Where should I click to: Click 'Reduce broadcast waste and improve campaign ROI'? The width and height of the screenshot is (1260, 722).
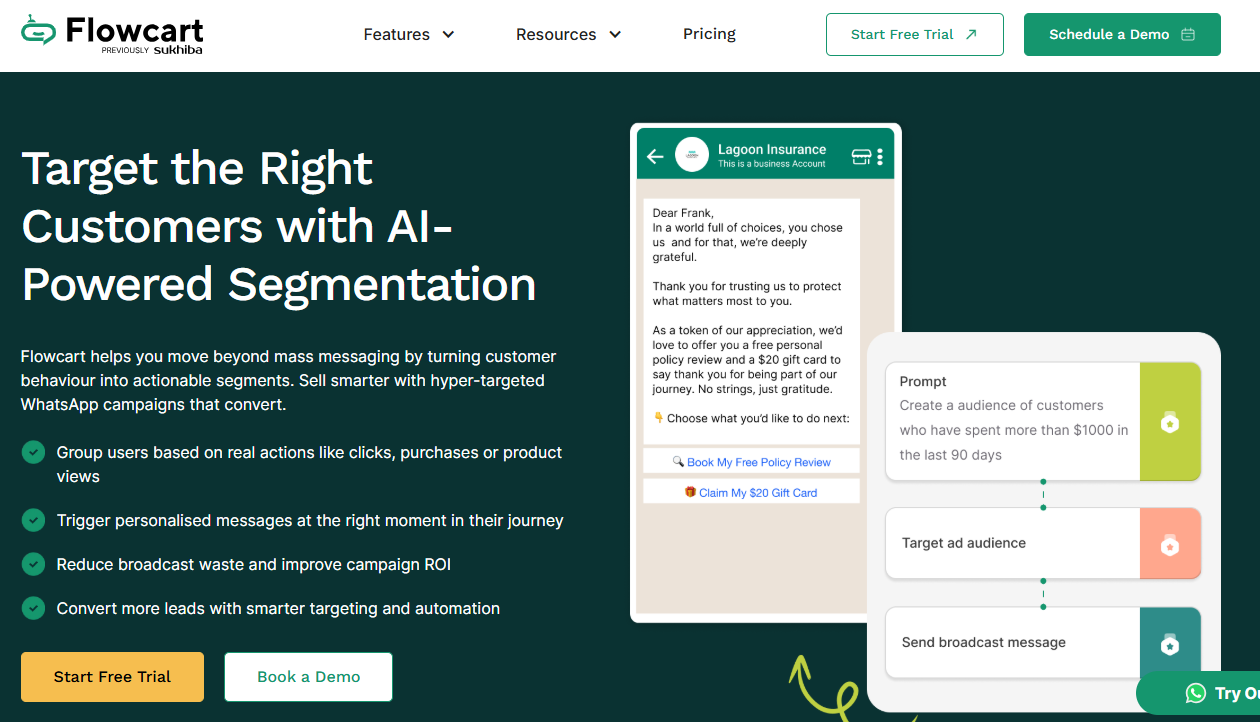(253, 564)
